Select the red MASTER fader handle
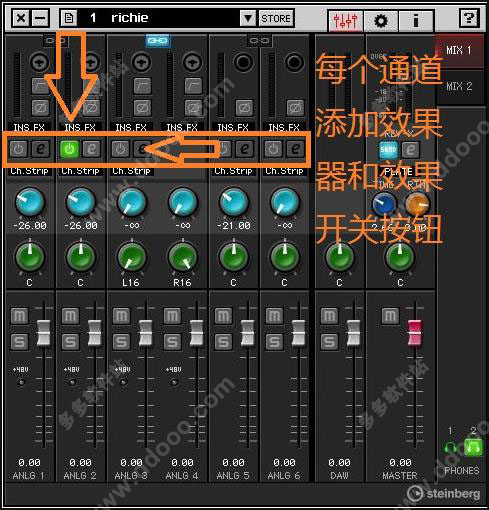489x510 pixels. (x=415, y=333)
